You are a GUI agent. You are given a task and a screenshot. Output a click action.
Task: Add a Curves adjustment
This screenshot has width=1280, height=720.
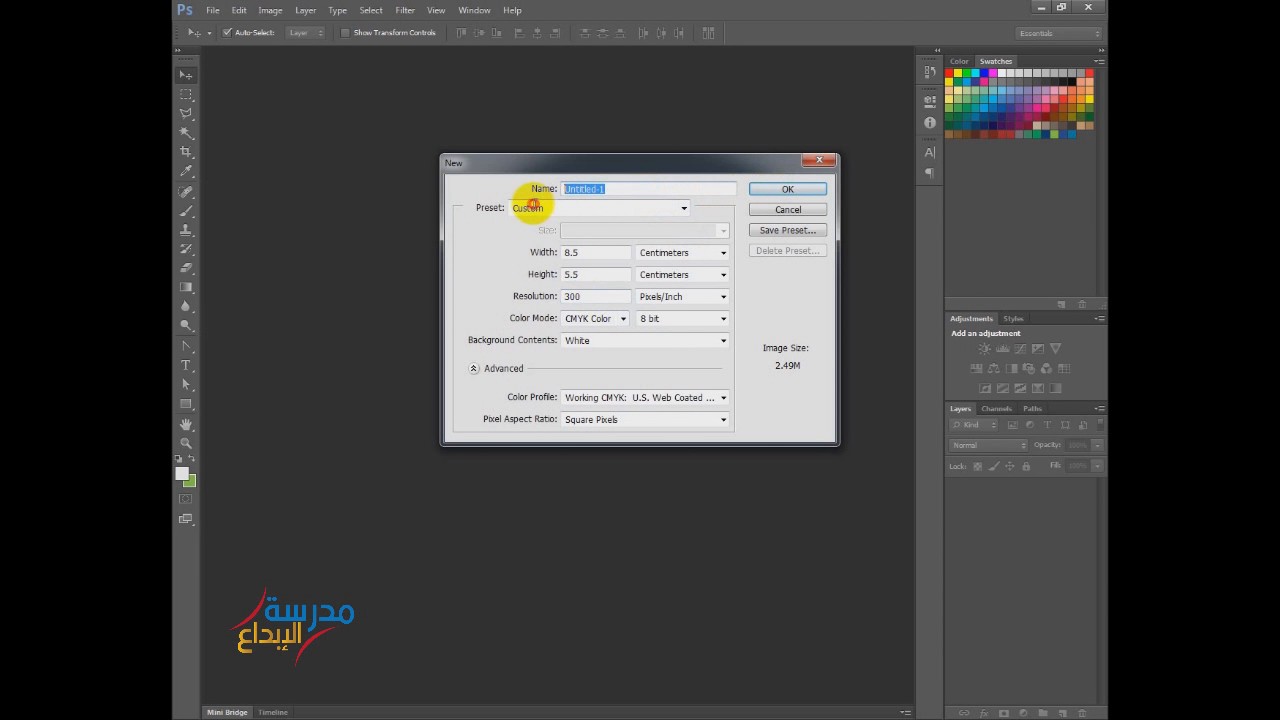pos(1020,349)
